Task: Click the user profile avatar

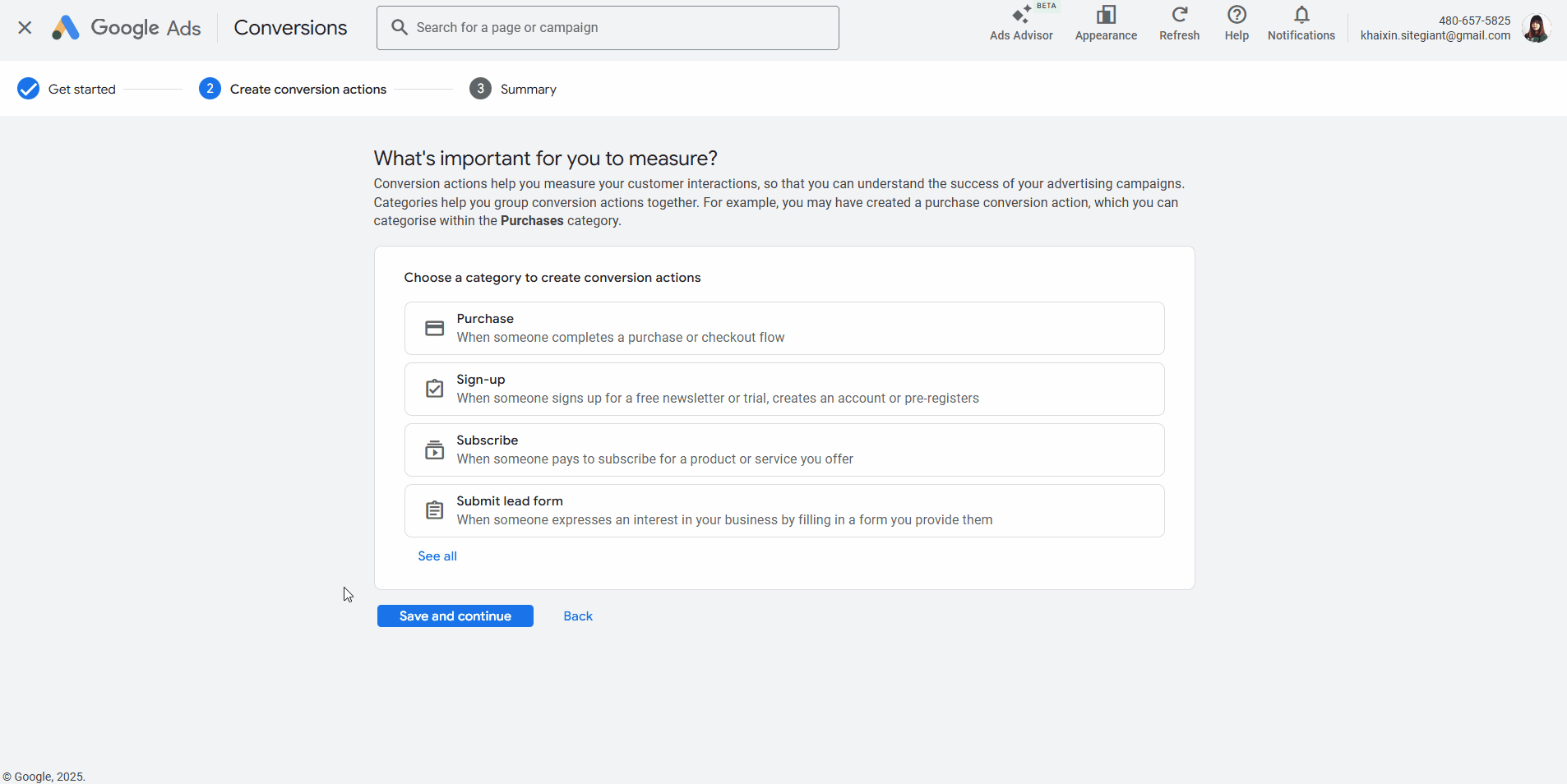Action: [1536, 28]
